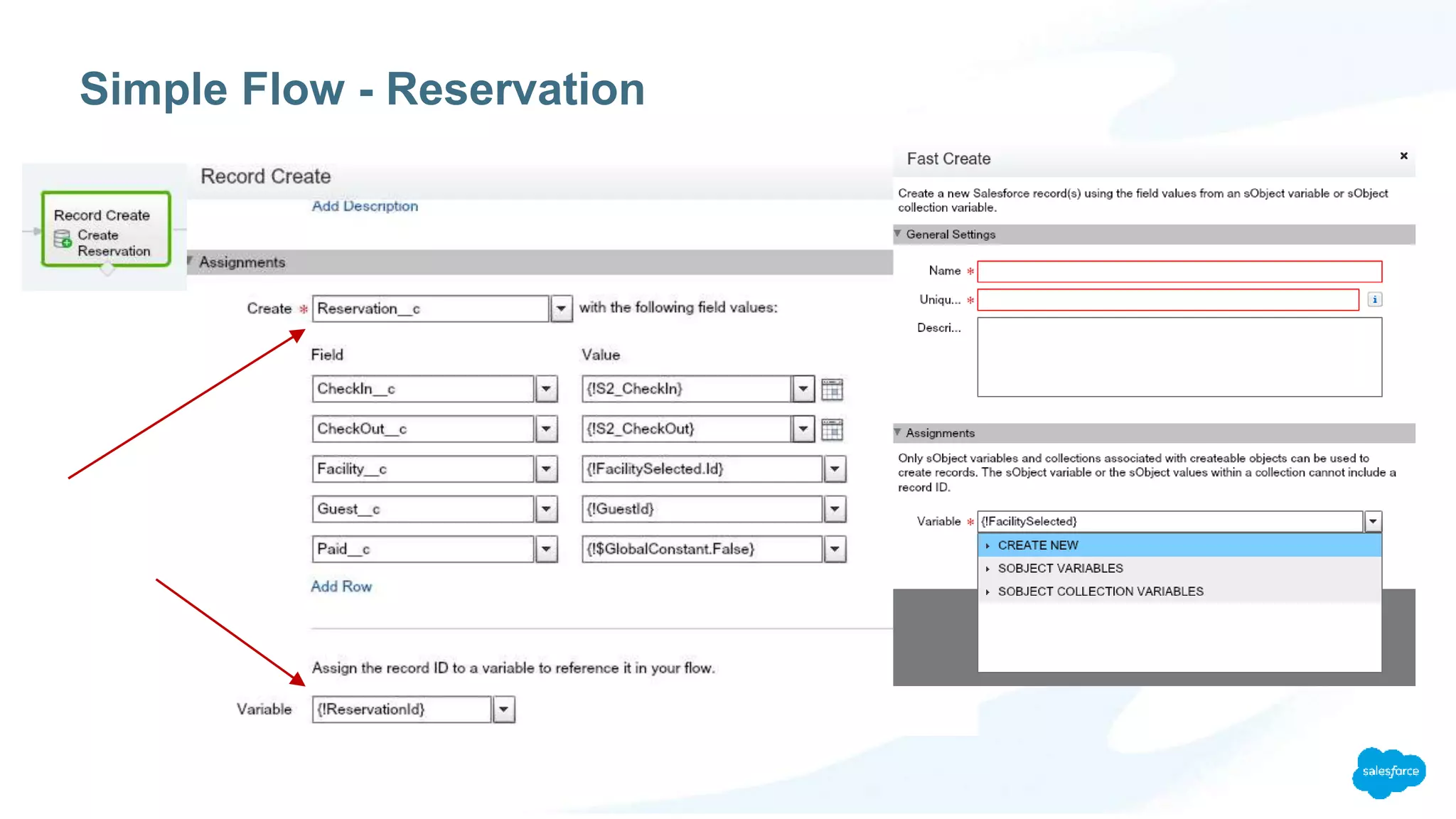Collapse the Fast Create Assignments section
The width and height of the screenshot is (1456, 819).
pos(898,432)
